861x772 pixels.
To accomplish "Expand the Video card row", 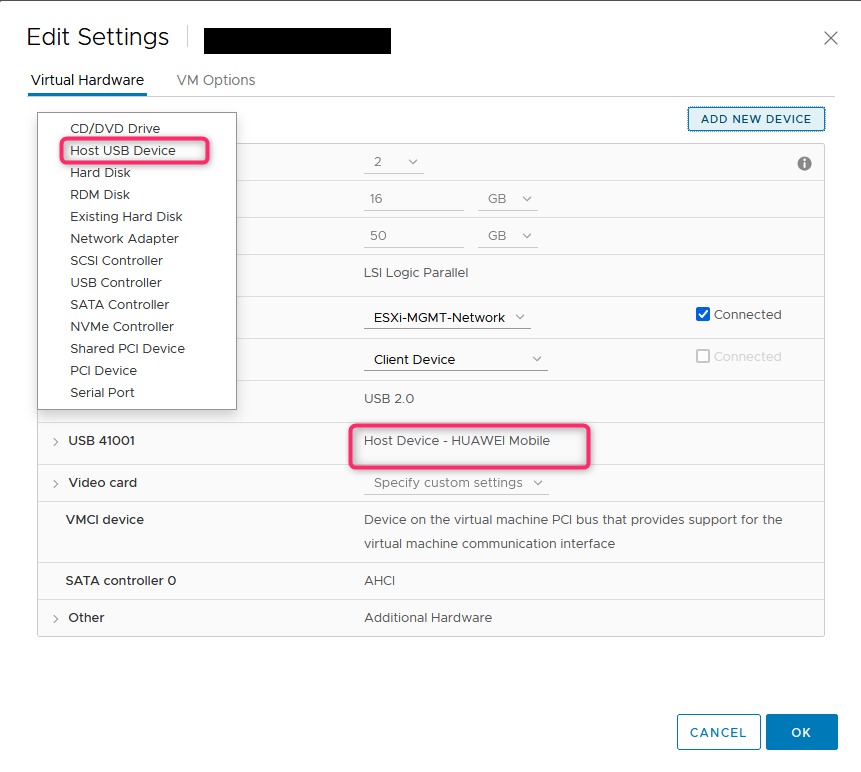I will tap(56, 483).
